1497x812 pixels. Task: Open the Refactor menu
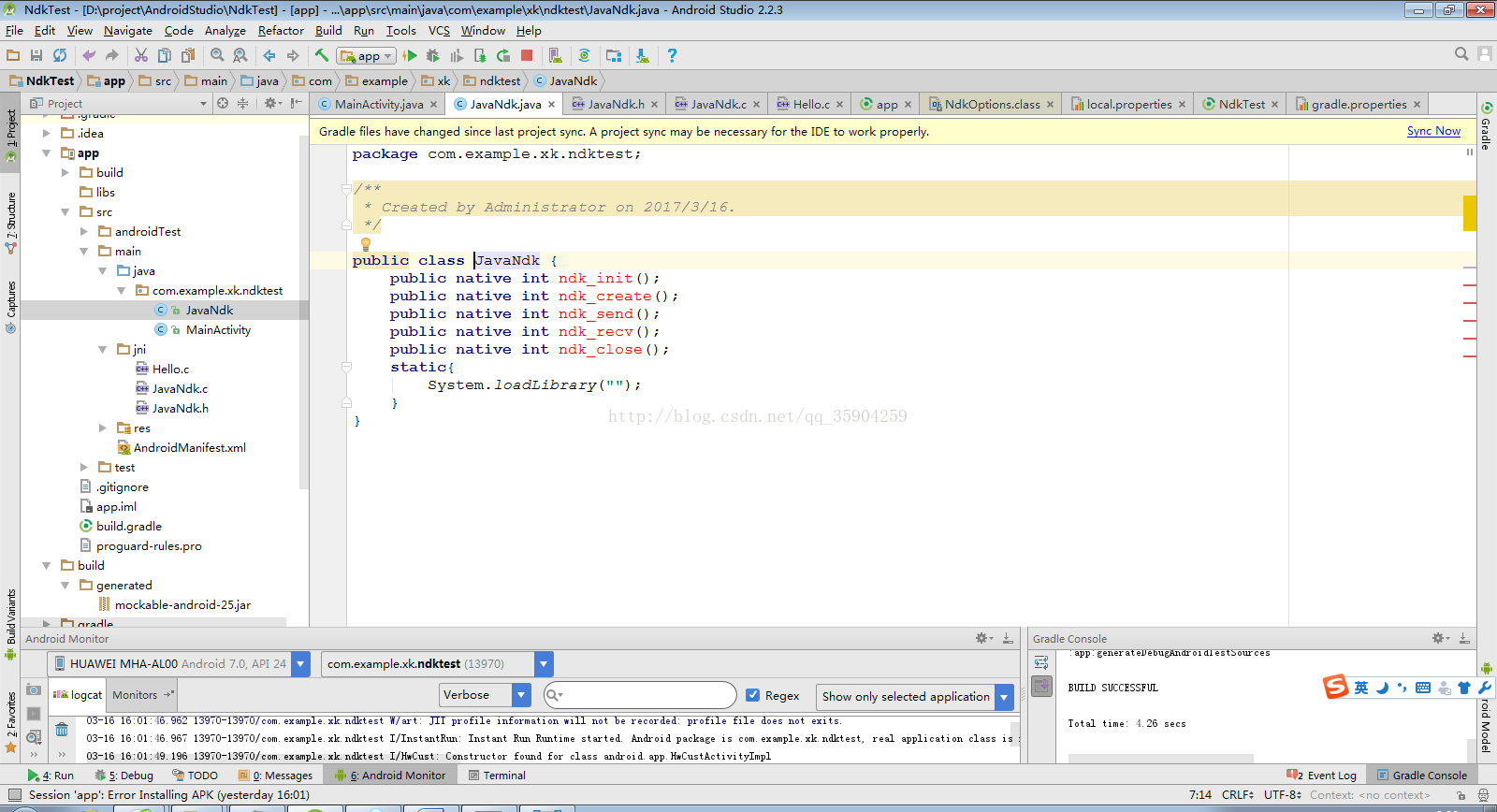tap(281, 31)
